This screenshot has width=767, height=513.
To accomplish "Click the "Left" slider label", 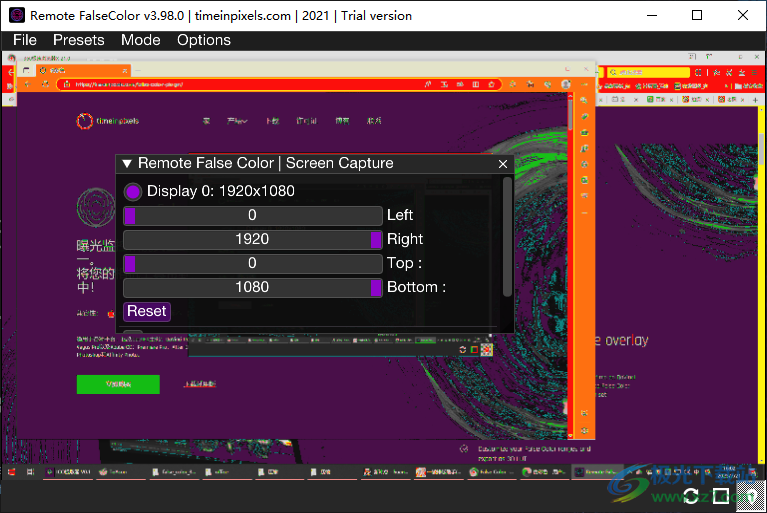I will 400,215.
